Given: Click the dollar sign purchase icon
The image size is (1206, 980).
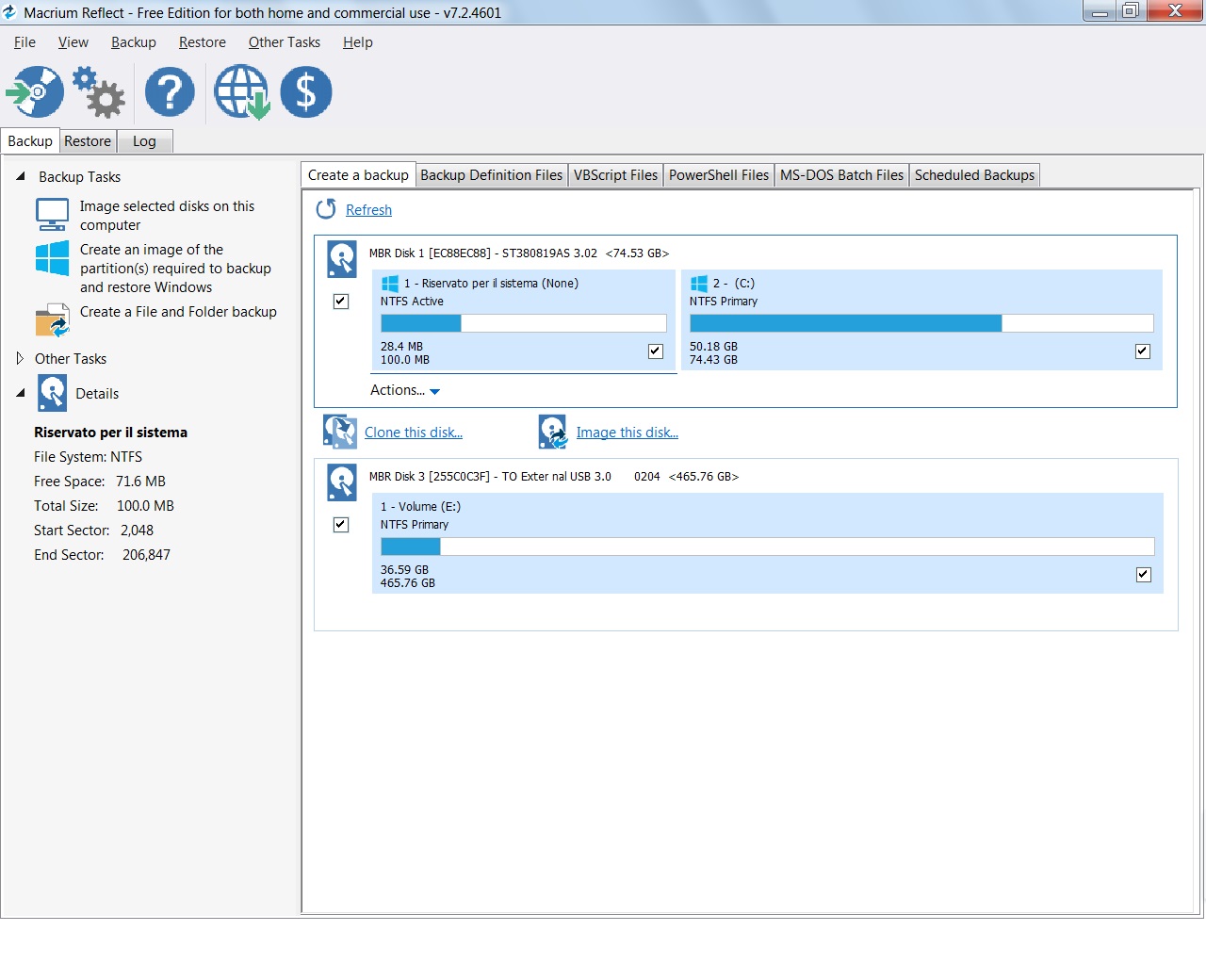Looking at the screenshot, I should (306, 92).
